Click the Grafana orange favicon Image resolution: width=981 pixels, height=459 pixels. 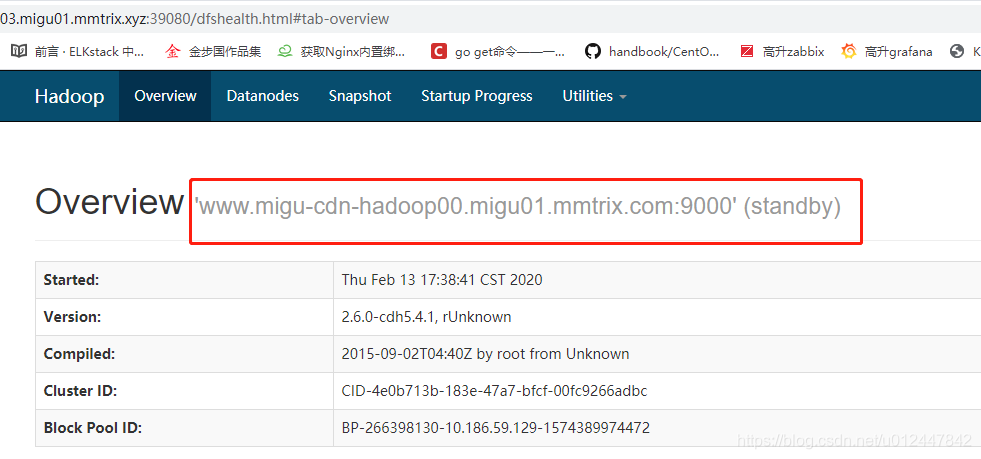(x=848, y=51)
